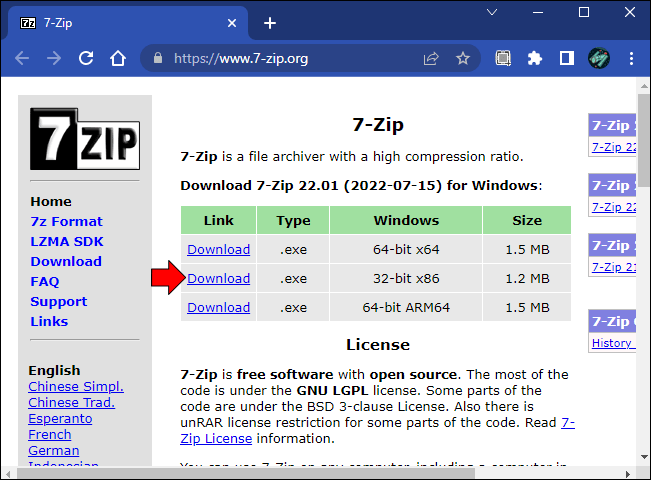This screenshot has height=480, width=651.
Task: Open the Links sidebar link
Action: 49,321
